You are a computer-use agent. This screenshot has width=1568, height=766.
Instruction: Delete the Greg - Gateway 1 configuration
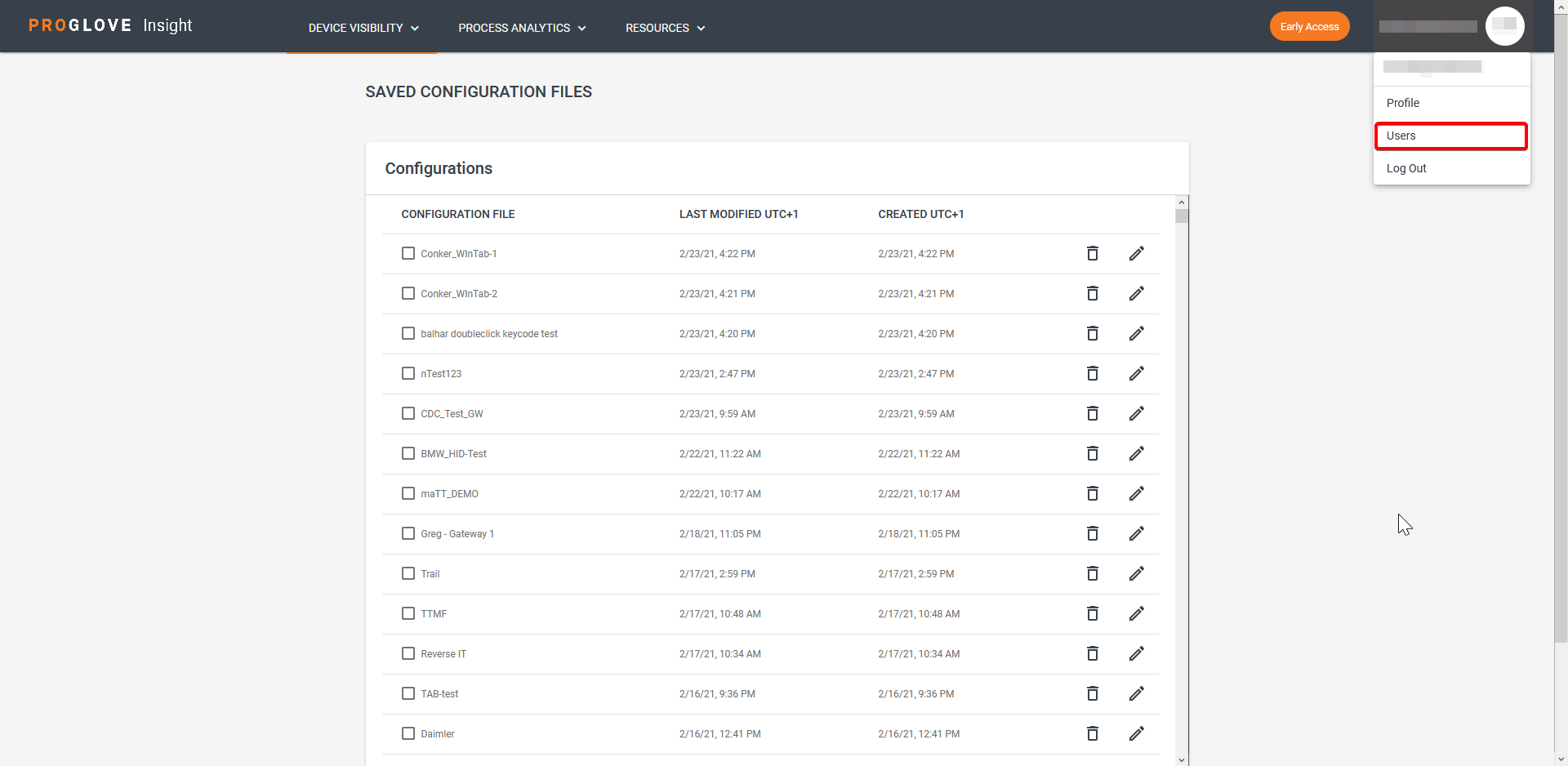tap(1092, 533)
